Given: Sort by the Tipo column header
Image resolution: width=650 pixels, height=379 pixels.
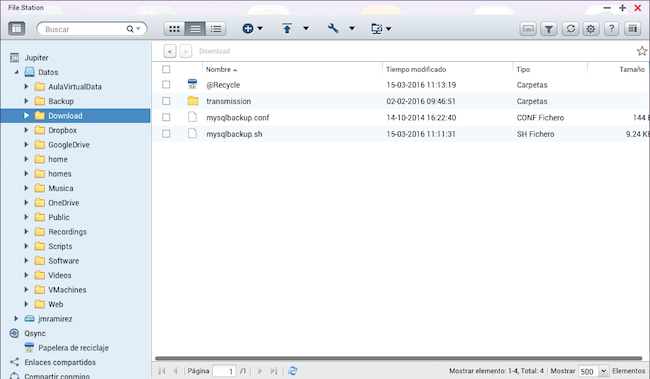Looking at the screenshot, I should point(523,69).
